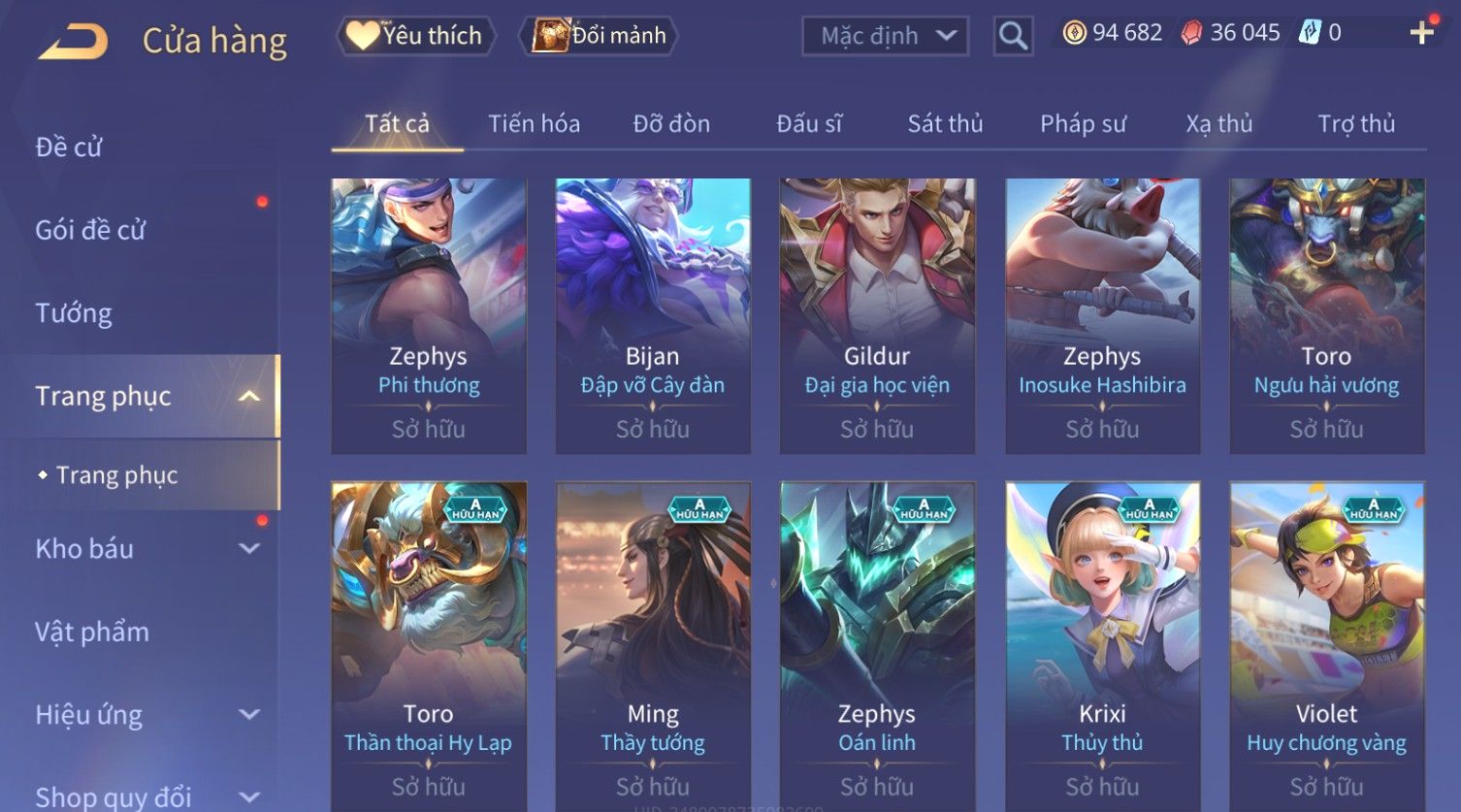Tap the golden back arrow icon
The image size is (1461, 812).
tap(73, 42)
